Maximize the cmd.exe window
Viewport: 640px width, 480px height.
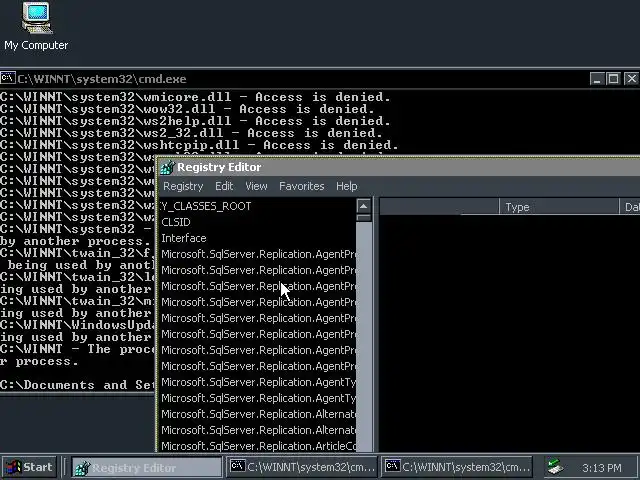613,78
